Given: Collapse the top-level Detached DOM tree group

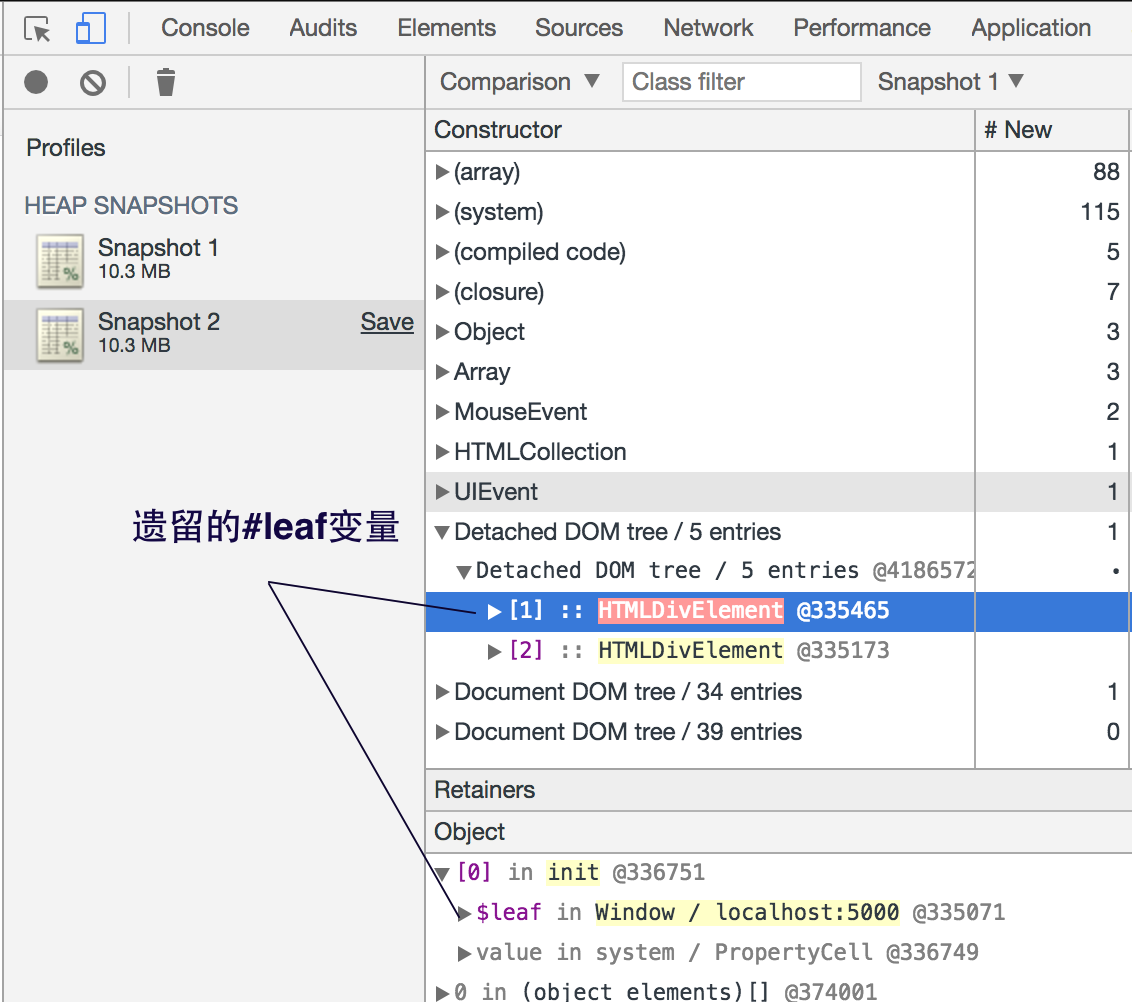Looking at the screenshot, I should click(442, 533).
